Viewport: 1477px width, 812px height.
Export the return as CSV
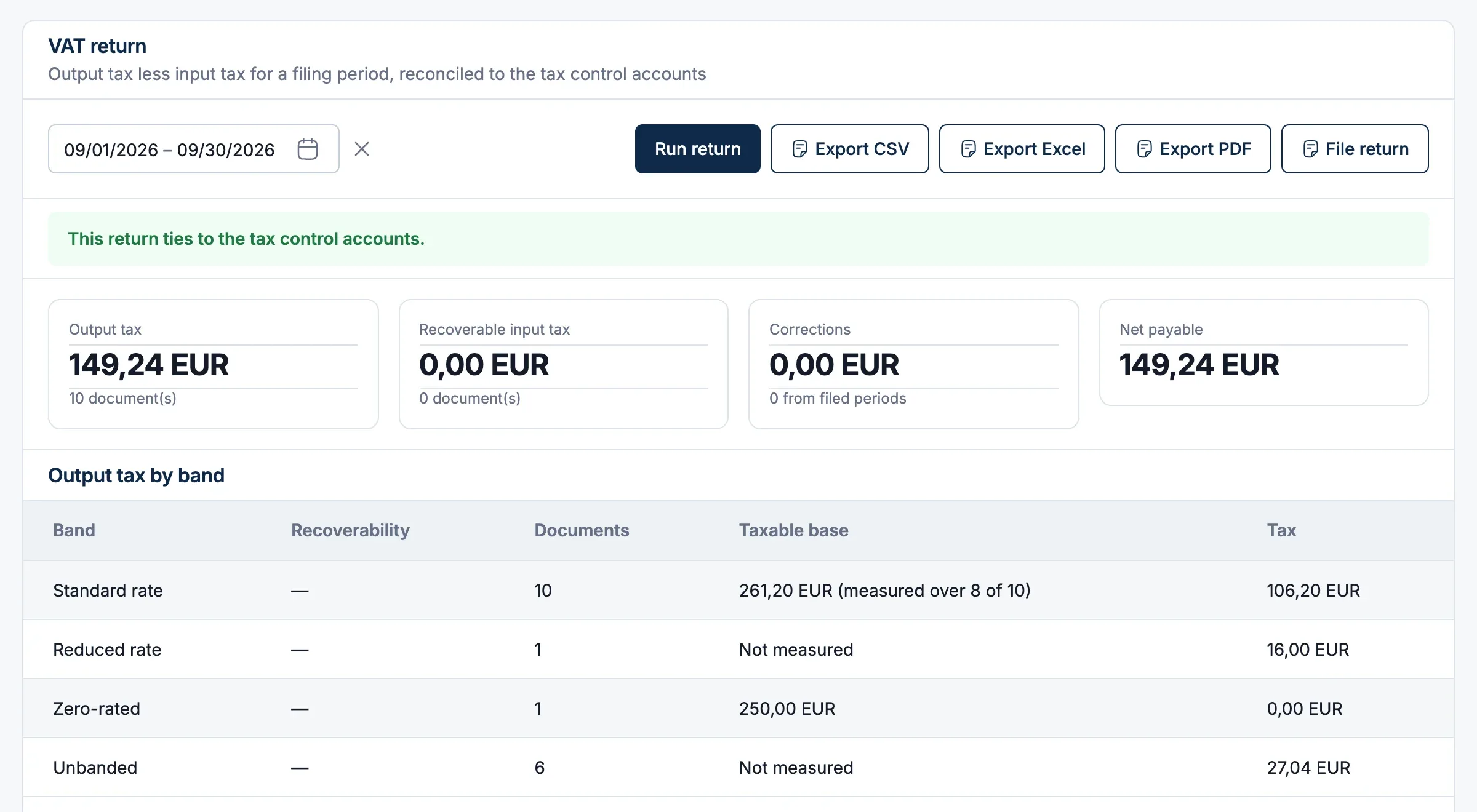(849, 149)
